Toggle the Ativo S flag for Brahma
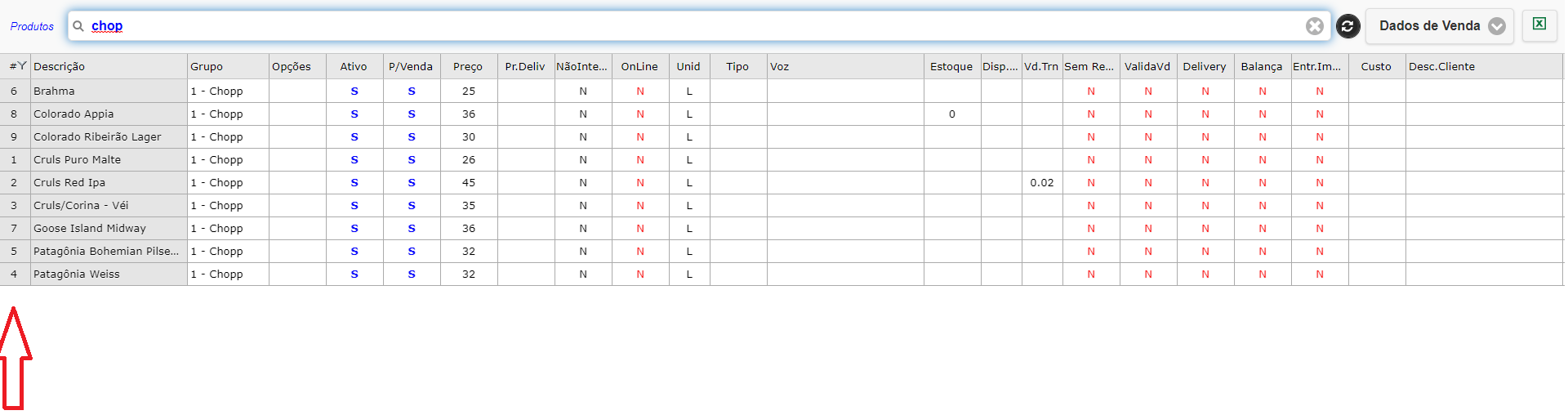This screenshot has height=415, width=1568. (354, 91)
